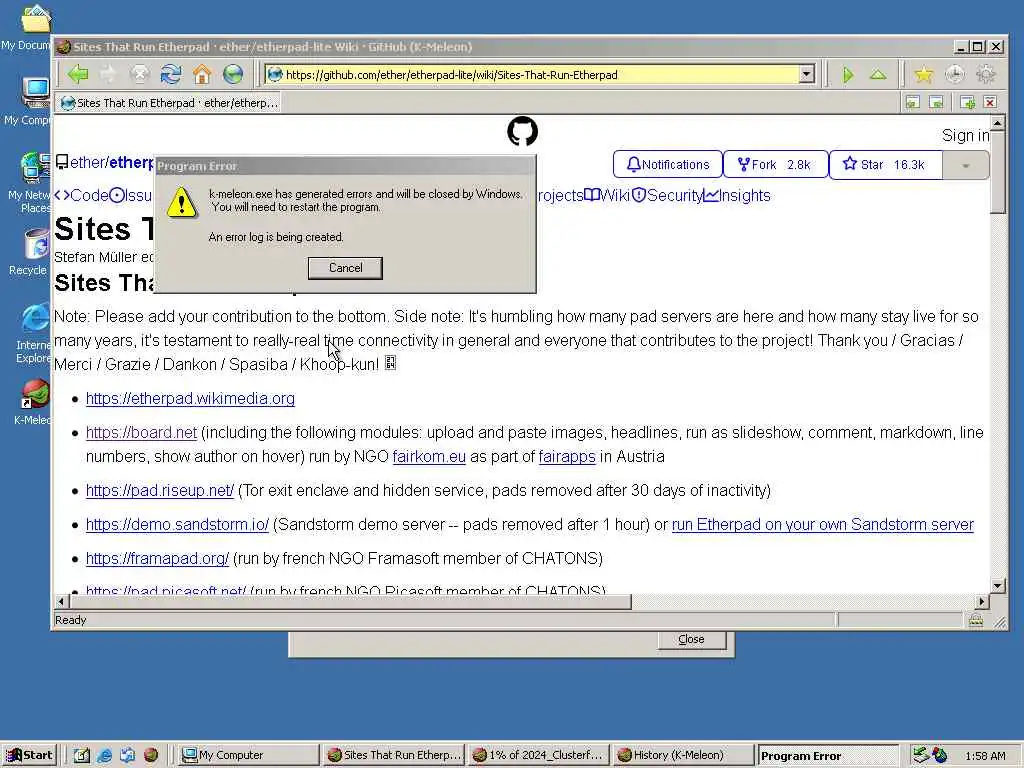Open the History clock icon in toolbar
This screenshot has height=768, width=1024.
955,74
